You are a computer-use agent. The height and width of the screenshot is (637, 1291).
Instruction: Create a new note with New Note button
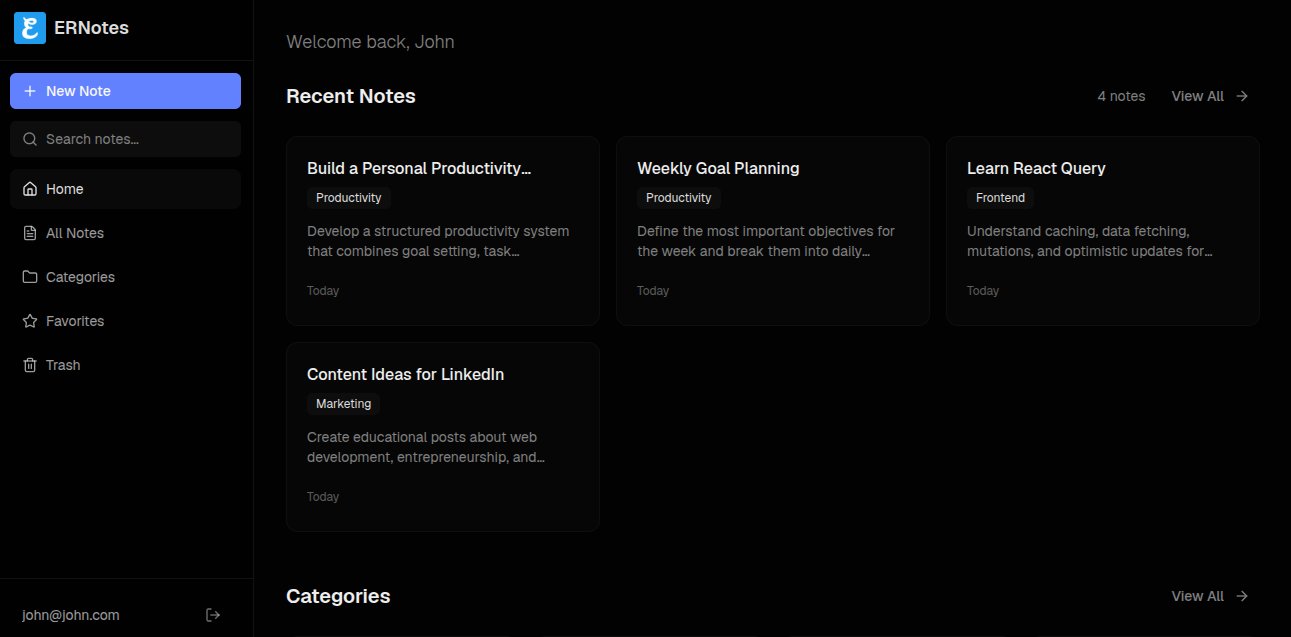click(x=125, y=91)
